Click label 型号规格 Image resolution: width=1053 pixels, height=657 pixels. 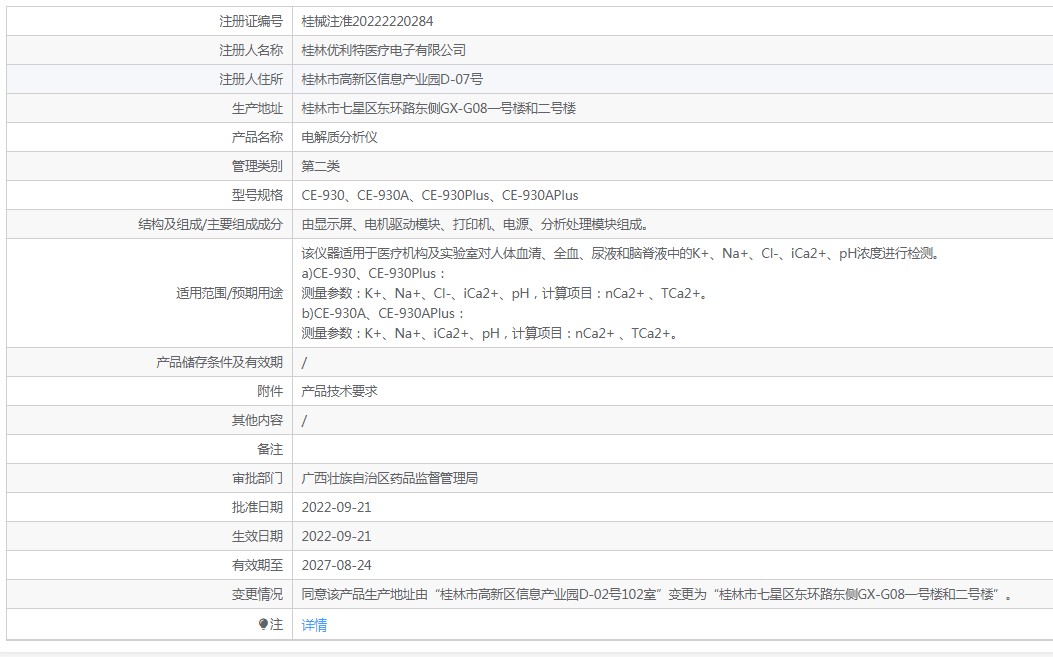[x=257, y=195]
